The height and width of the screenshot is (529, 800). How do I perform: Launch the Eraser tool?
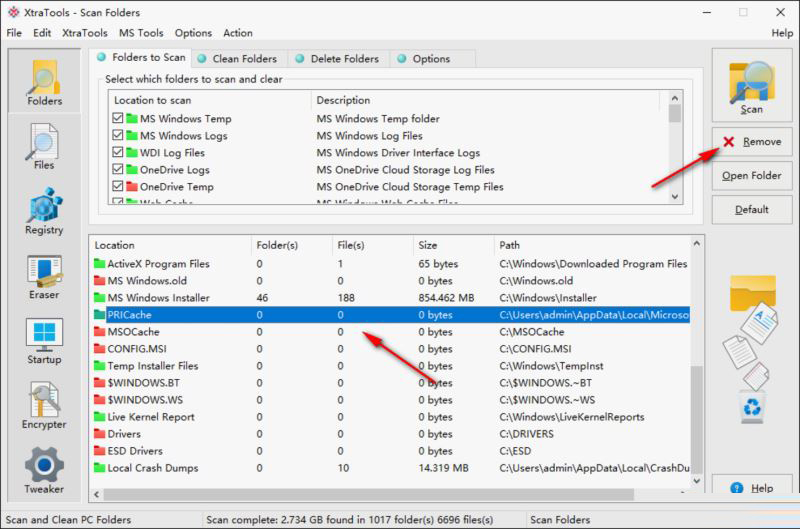[44, 277]
